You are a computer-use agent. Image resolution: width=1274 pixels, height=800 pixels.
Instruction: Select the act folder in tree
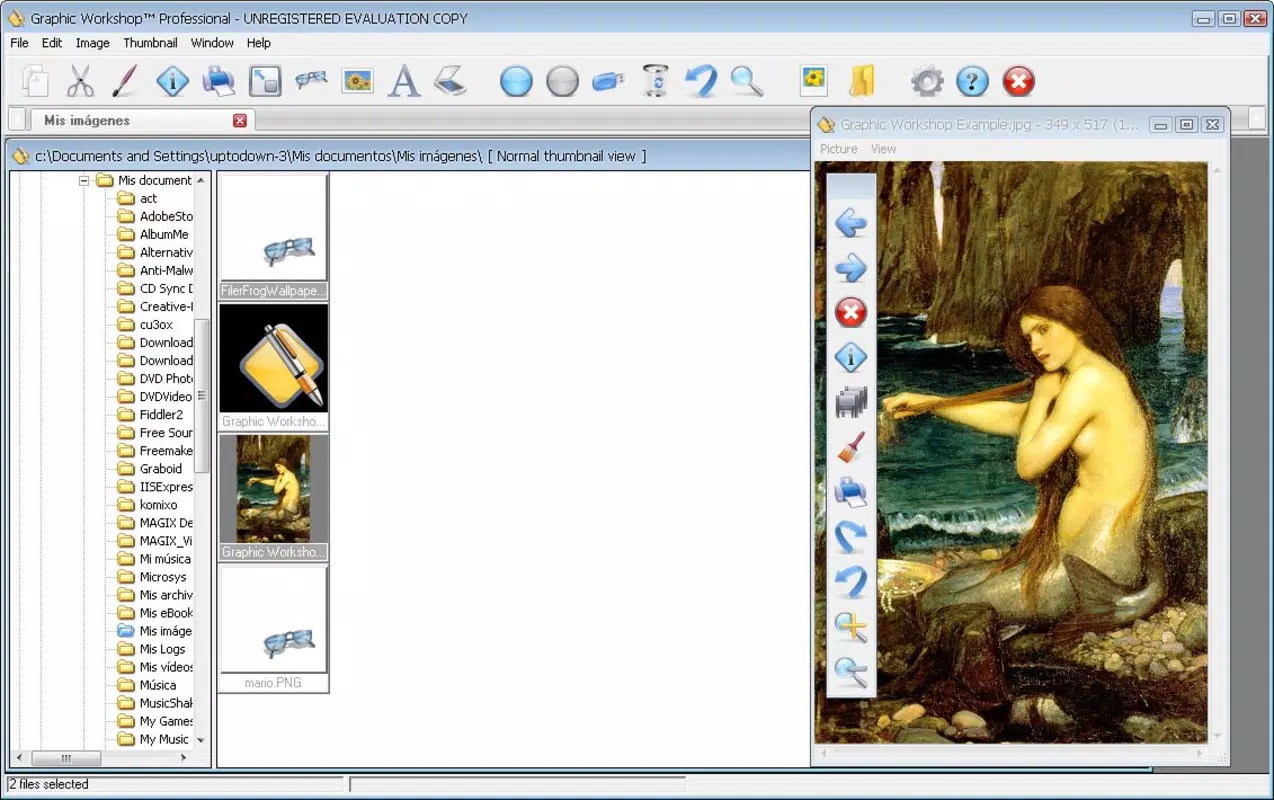click(x=137, y=198)
